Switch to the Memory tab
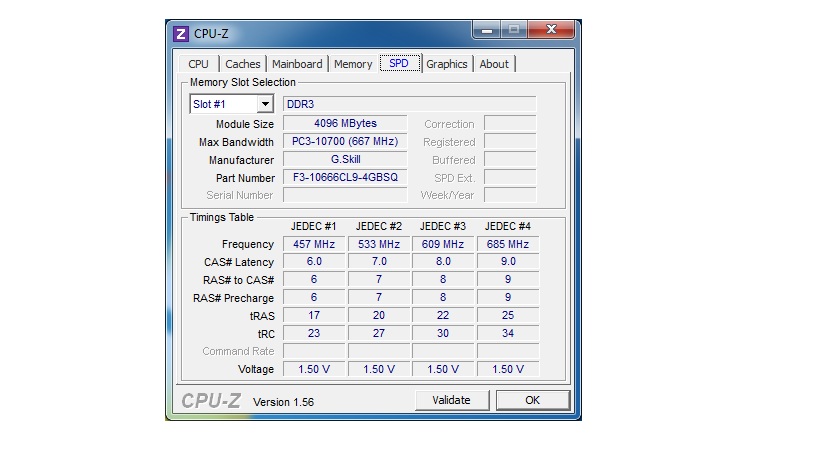The height and width of the screenshot is (460, 819). point(353,64)
